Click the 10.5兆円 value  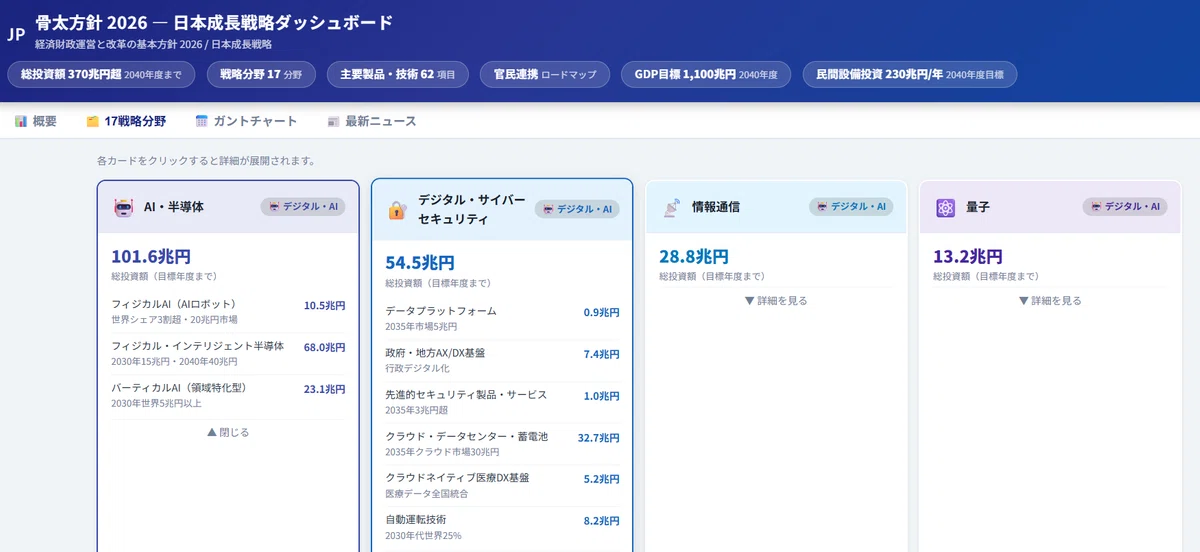[325, 306]
